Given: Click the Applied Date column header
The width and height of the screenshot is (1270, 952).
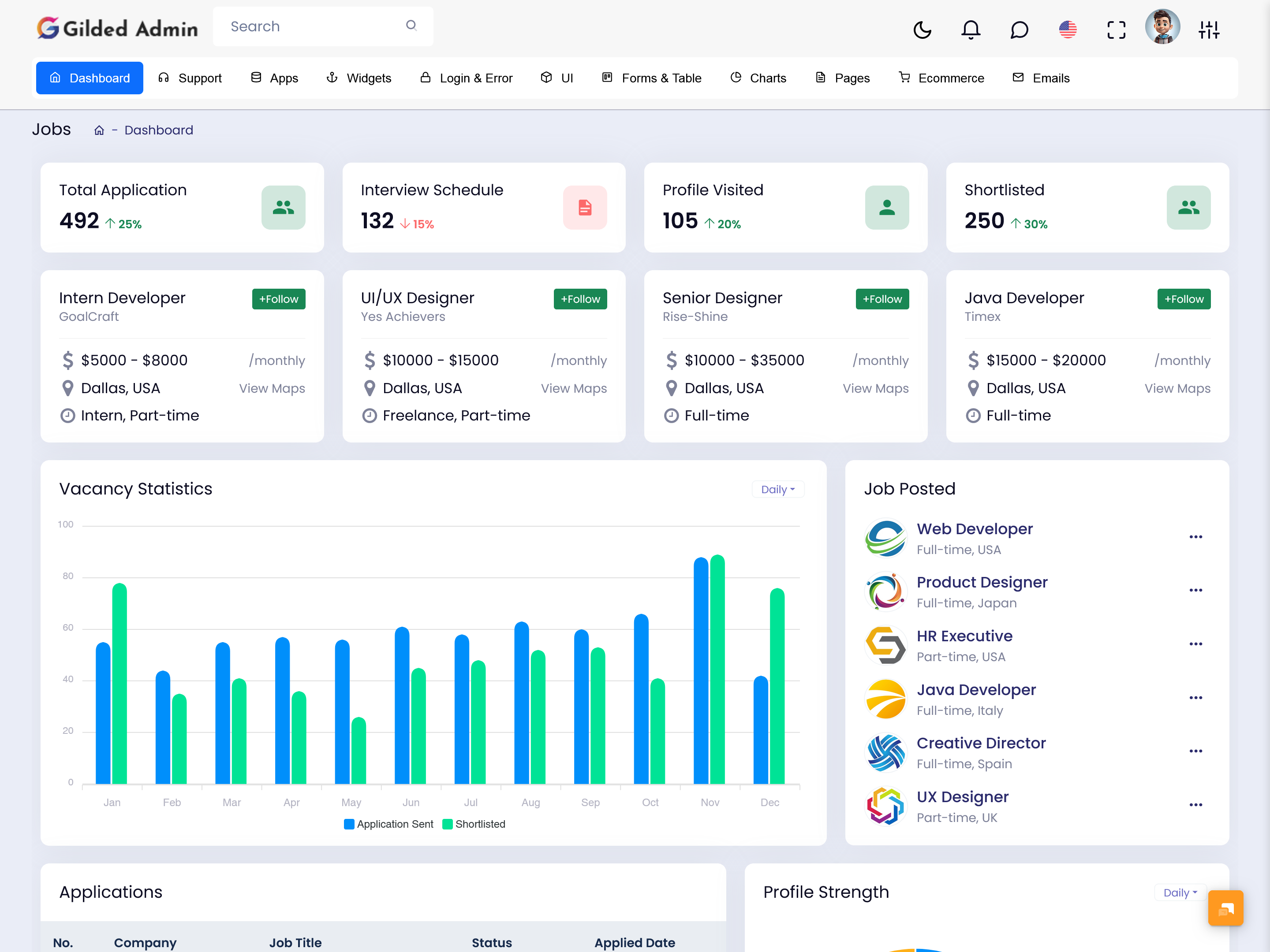Looking at the screenshot, I should click(635, 942).
